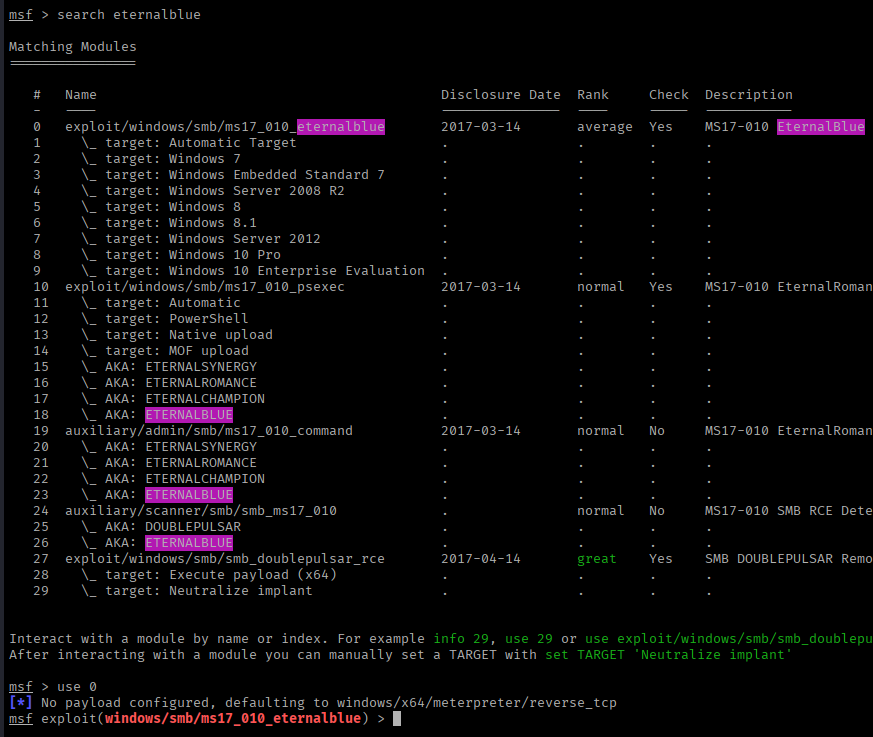Click the green 'great' rank value

(x=597, y=559)
